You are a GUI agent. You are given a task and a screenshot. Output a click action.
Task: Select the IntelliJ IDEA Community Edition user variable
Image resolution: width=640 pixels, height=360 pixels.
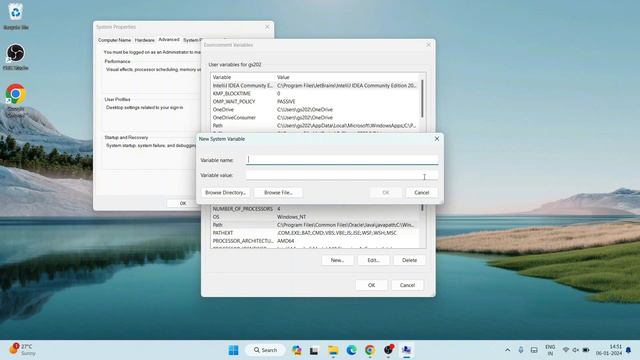click(315, 85)
